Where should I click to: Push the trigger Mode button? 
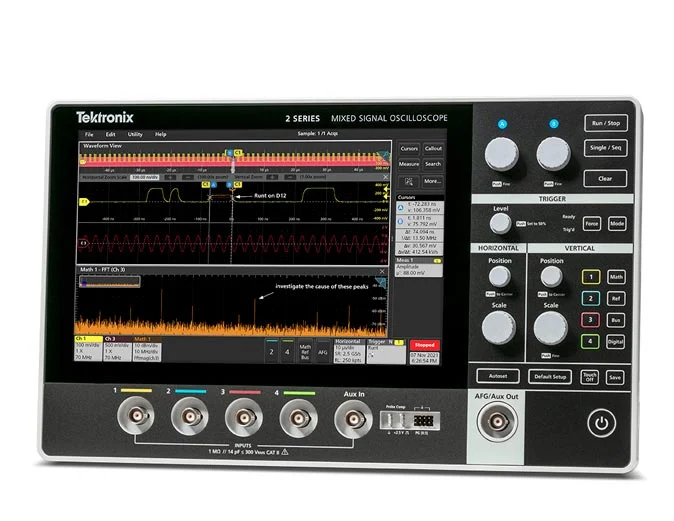[x=617, y=224]
